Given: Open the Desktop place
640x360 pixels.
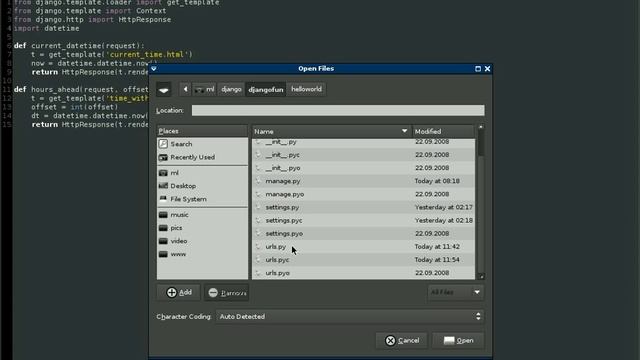Looking at the screenshot, I should click(202, 186).
